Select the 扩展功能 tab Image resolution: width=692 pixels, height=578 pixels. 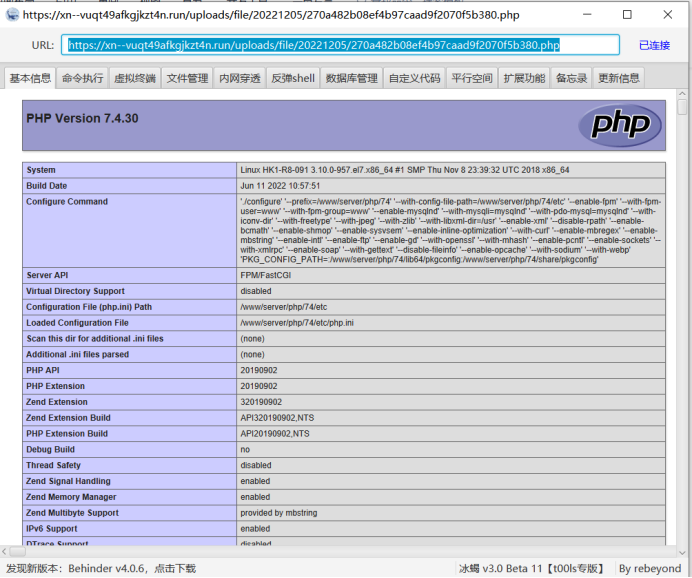click(524, 78)
